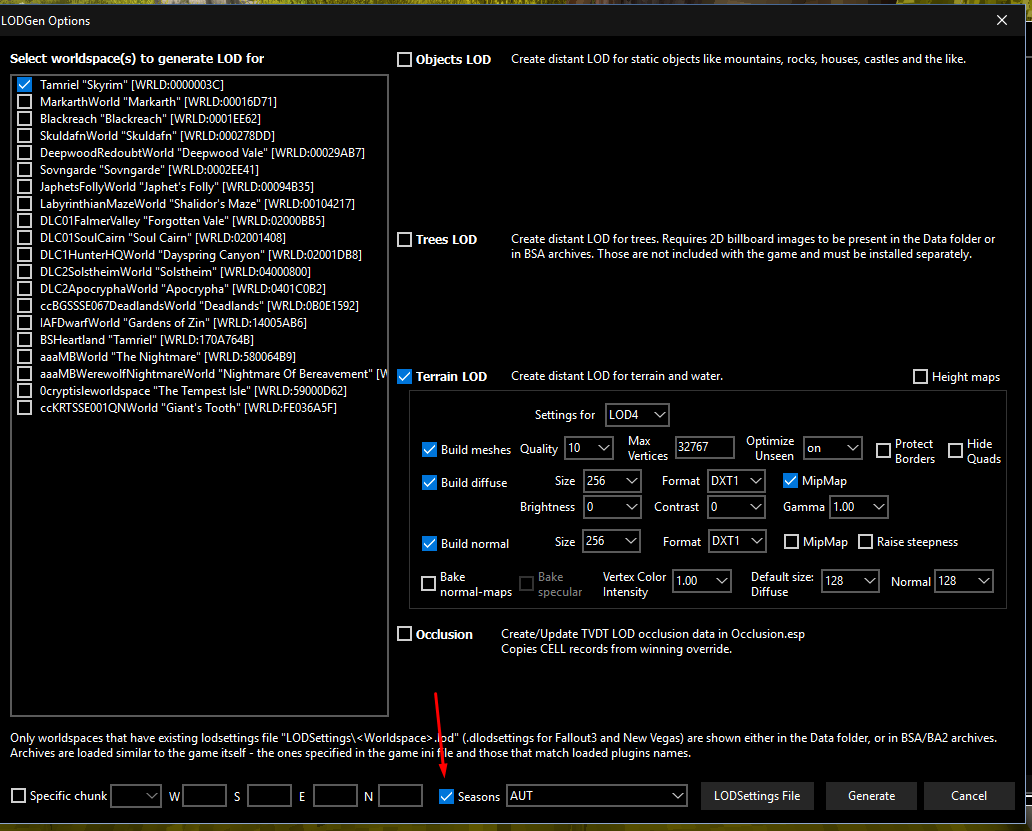Select the DLC2ApocryphaWorld "Apocrypha" row
The width and height of the screenshot is (1032, 831).
pyautogui.click(x=200, y=289)
